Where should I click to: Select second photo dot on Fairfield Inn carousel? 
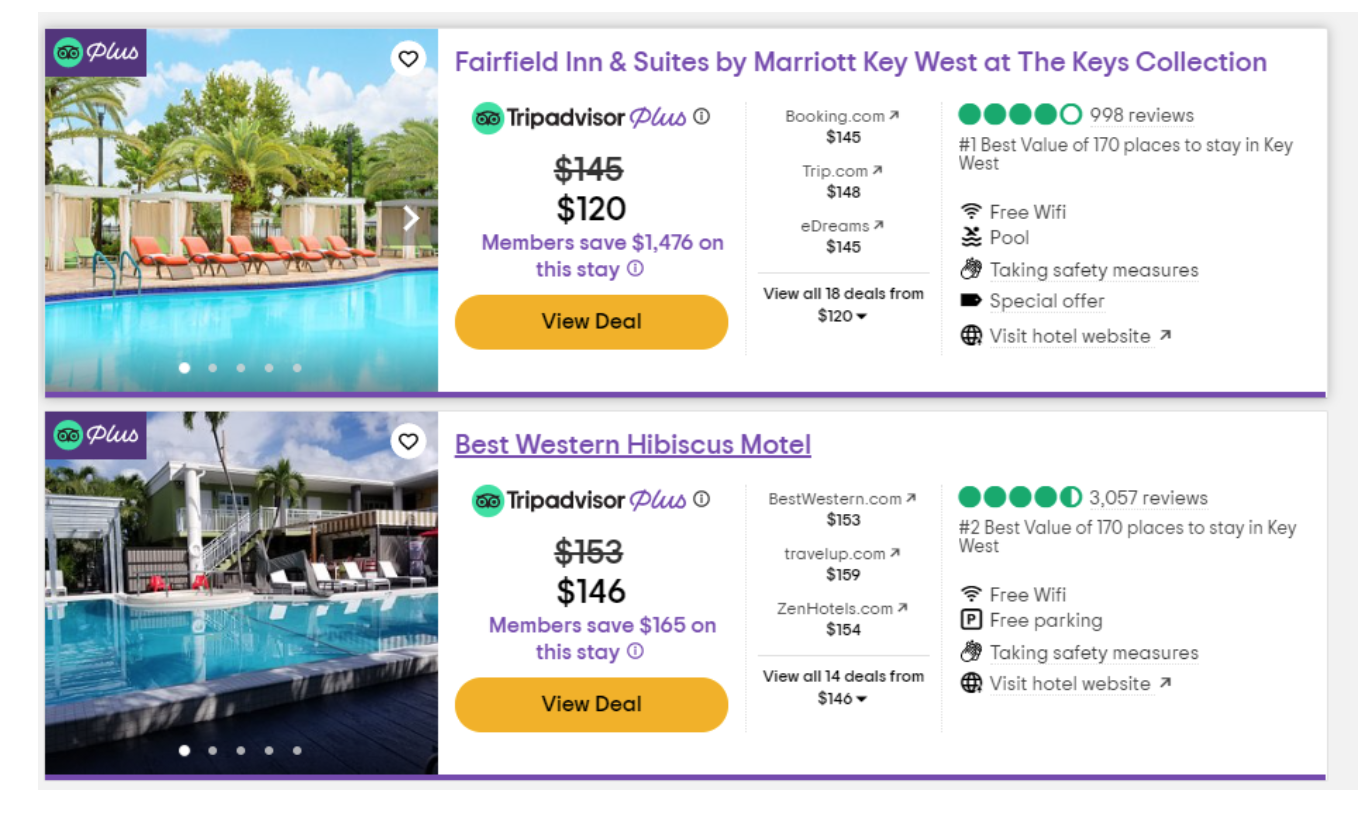(x=212, y=368)
